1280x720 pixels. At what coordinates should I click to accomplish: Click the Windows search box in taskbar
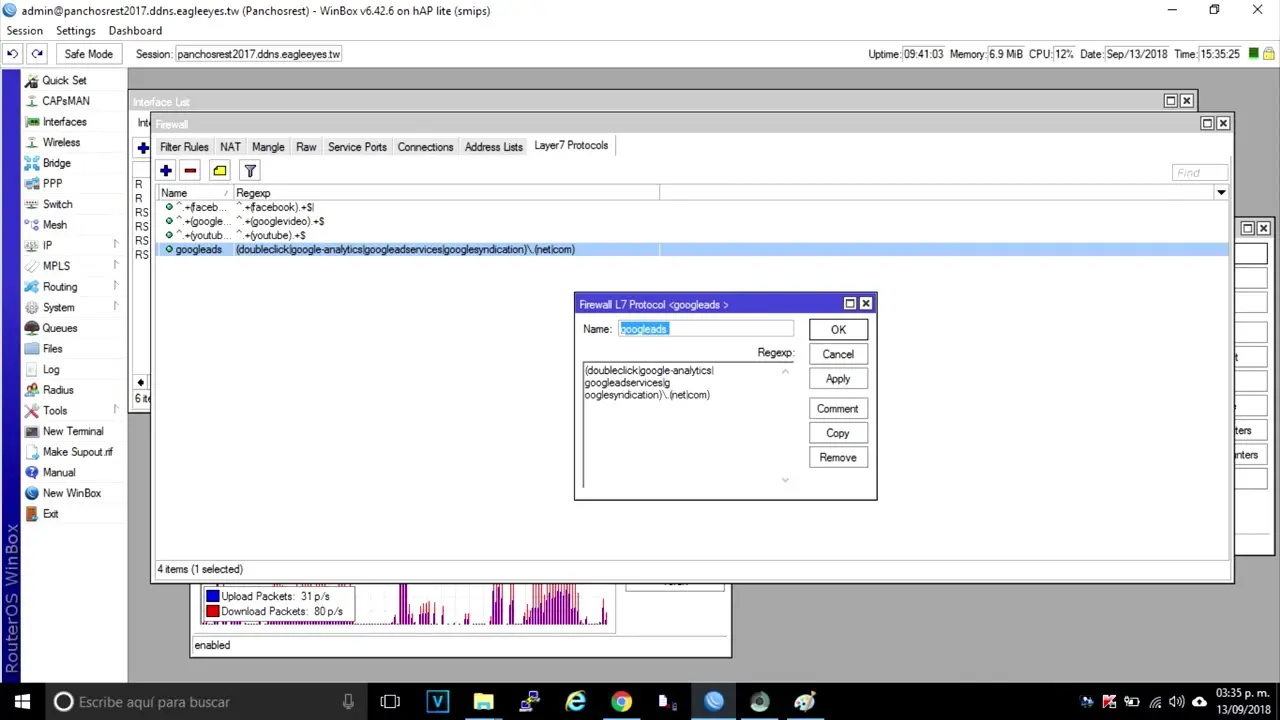(205, 702)
